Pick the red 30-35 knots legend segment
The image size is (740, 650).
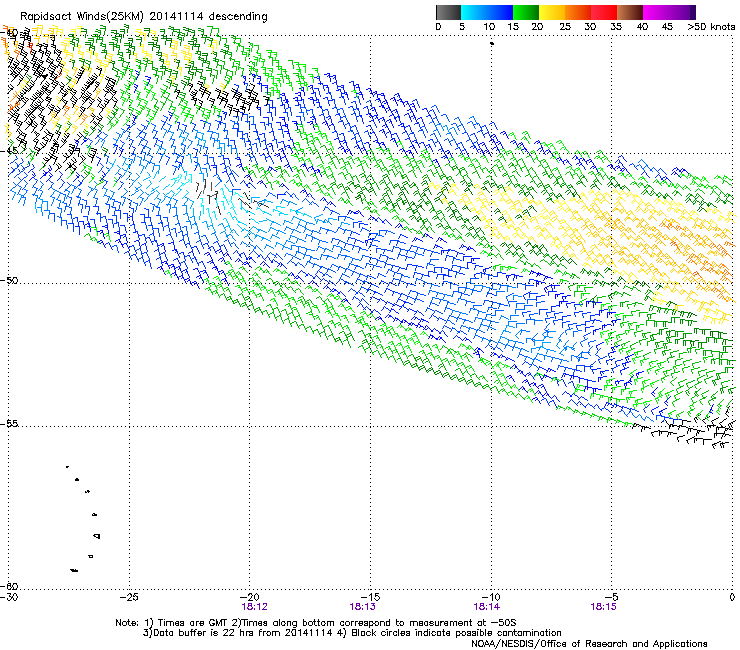(x=604, y=12)
